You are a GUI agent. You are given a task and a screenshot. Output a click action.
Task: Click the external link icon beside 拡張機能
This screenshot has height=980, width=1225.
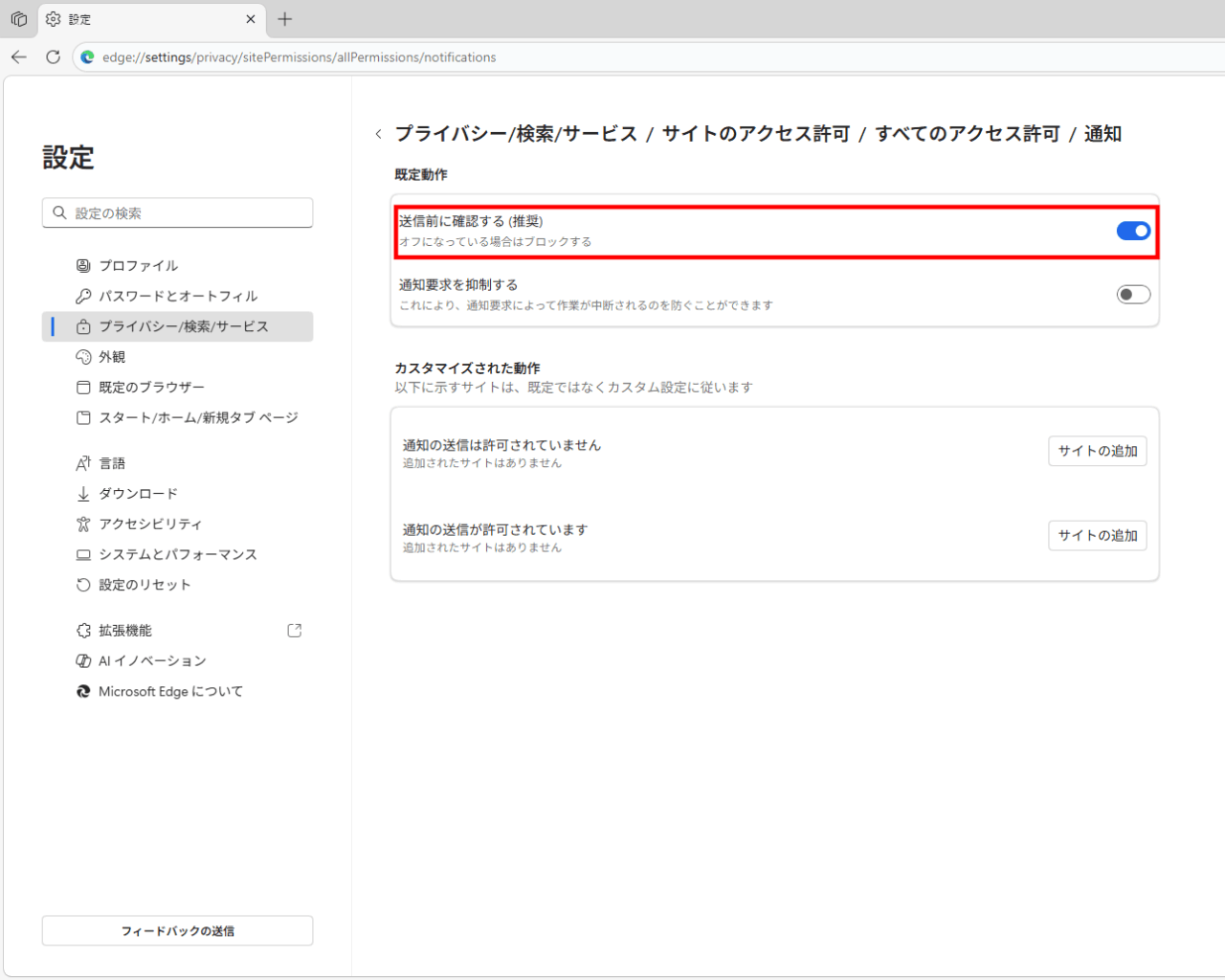pyautogui.click(x=295, y=631)
